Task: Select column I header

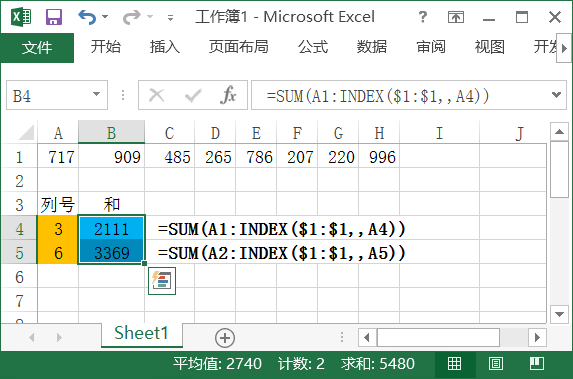Action: [440, 133]
